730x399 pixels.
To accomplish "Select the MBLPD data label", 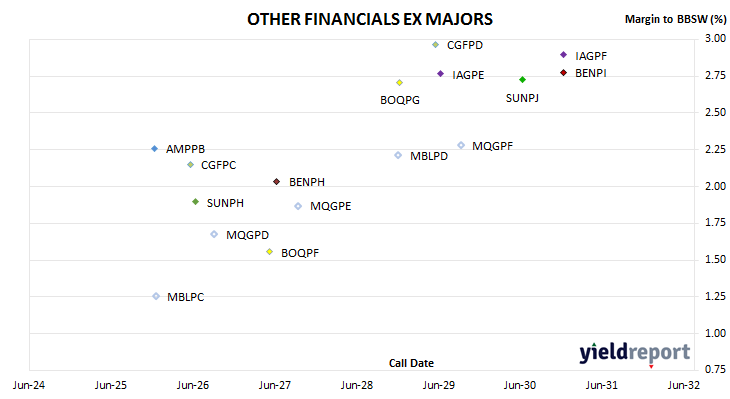I will click(x=429, y=156).
